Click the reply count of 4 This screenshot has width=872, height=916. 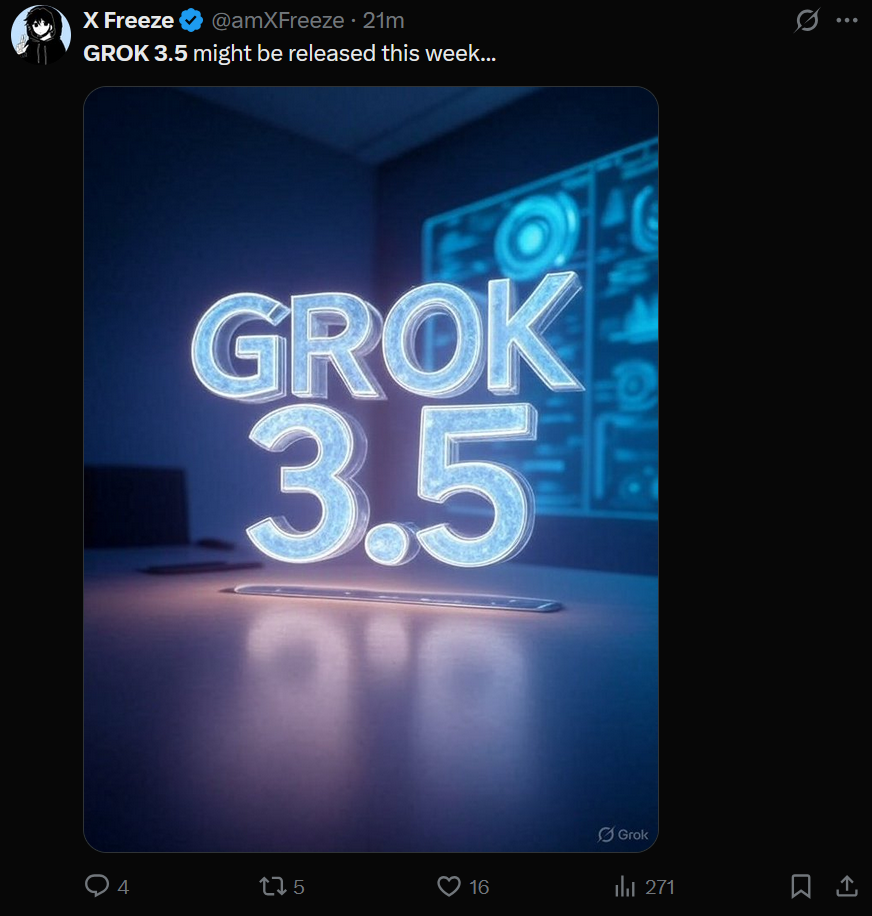pyautogui.click(x=123, y=887)
